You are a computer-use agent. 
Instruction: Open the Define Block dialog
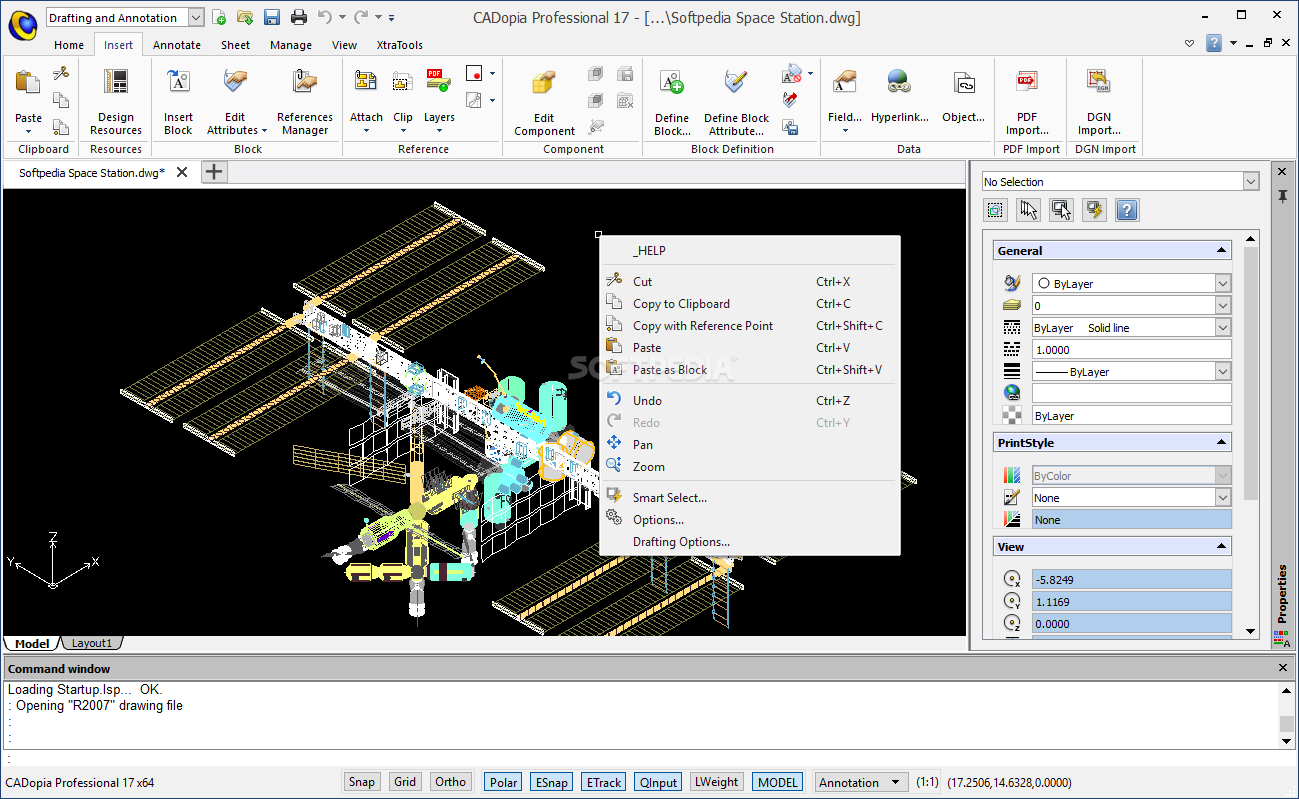(672, 101)
